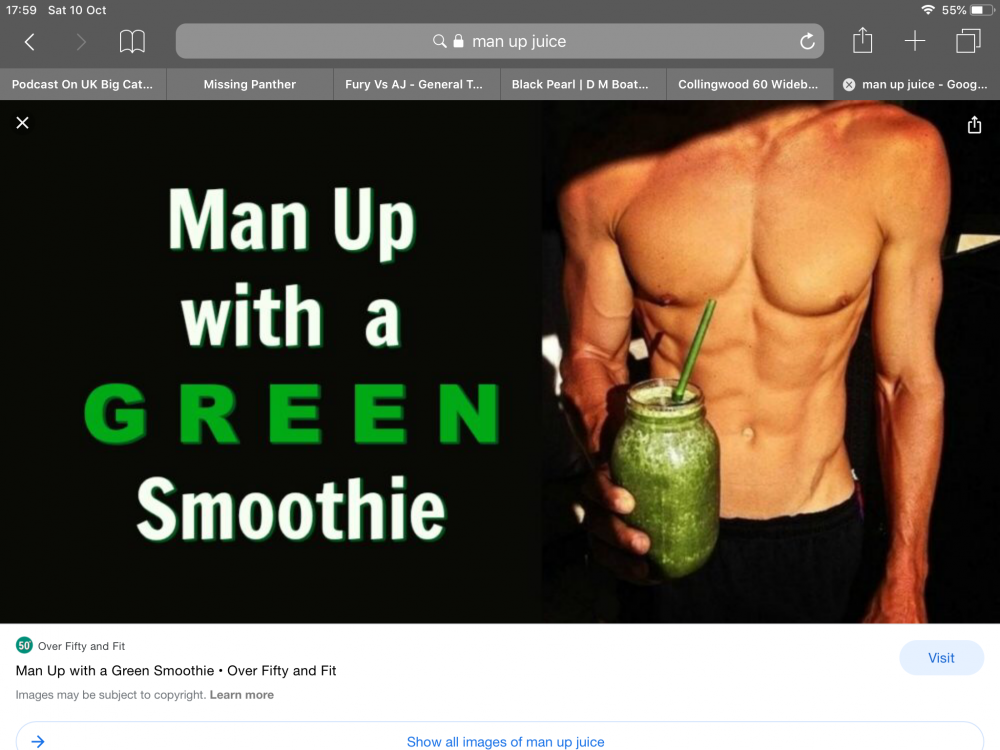Tap the search magnifier in the address bar
The image size is (1000, 750).
(x=439, y=41)
